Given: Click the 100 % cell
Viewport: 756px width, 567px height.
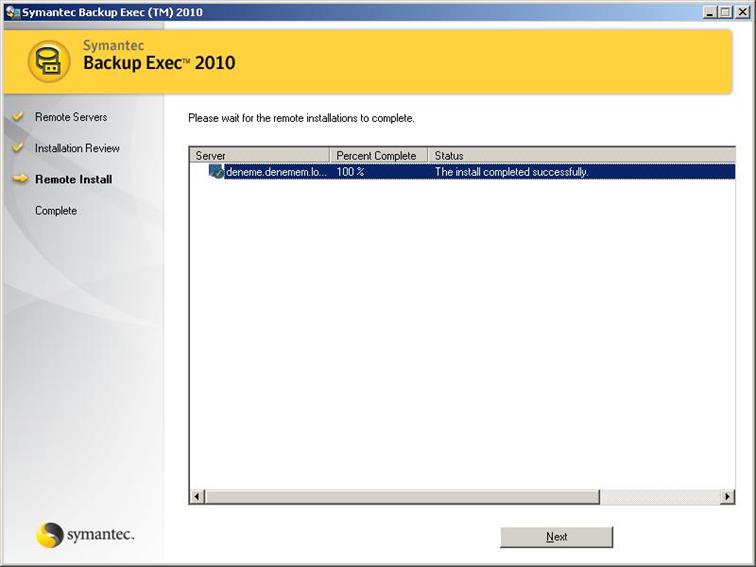Looking at the screenshot, I should pyautogui.click(x=351, y=172).
